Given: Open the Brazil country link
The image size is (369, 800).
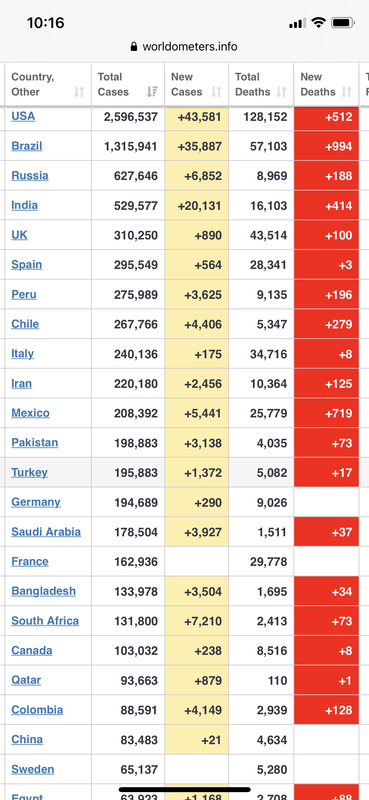Looking at the screenshot, I should [27, 146].
